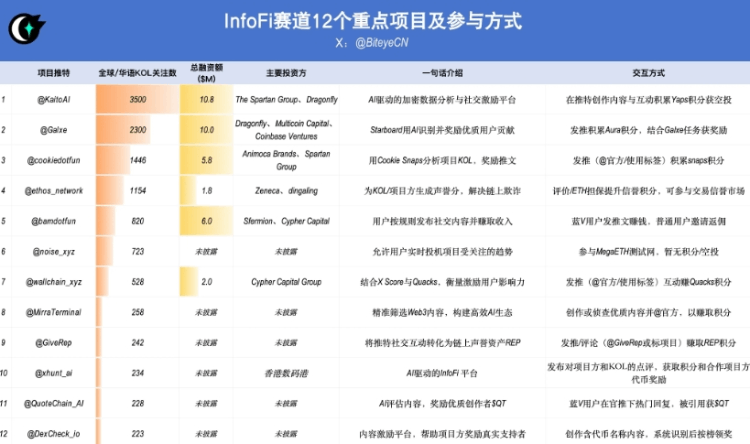Click Dragonfly、Multicoin Capital、Coinbase Ventures investor cell

tap(286, 130)
